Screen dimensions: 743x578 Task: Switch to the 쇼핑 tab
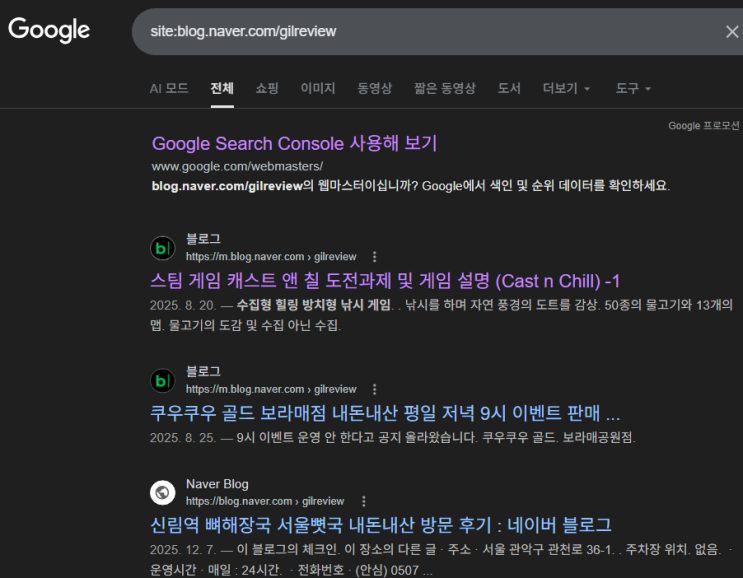(267, 88)
